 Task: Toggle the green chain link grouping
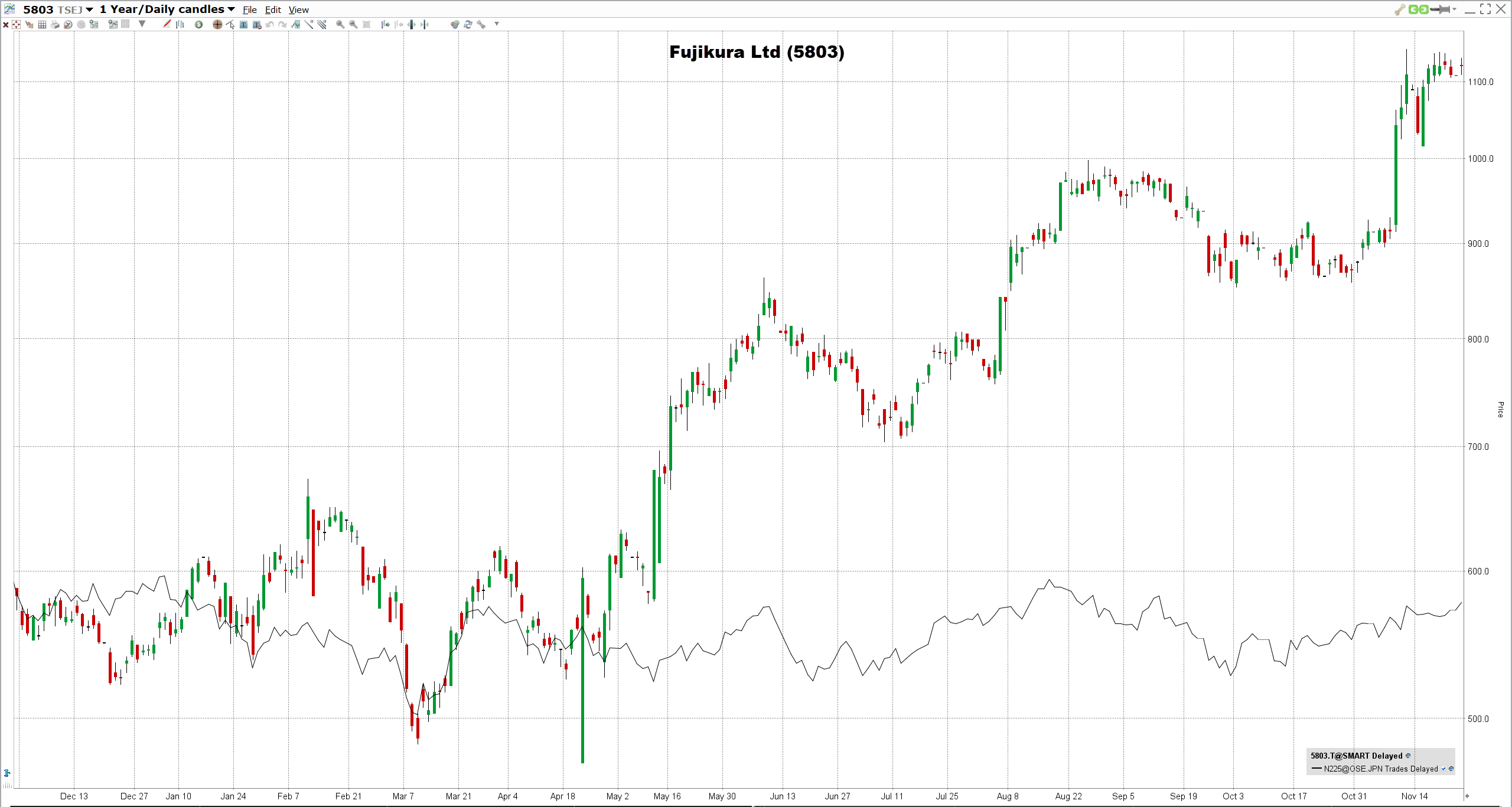click(1418, 9)
